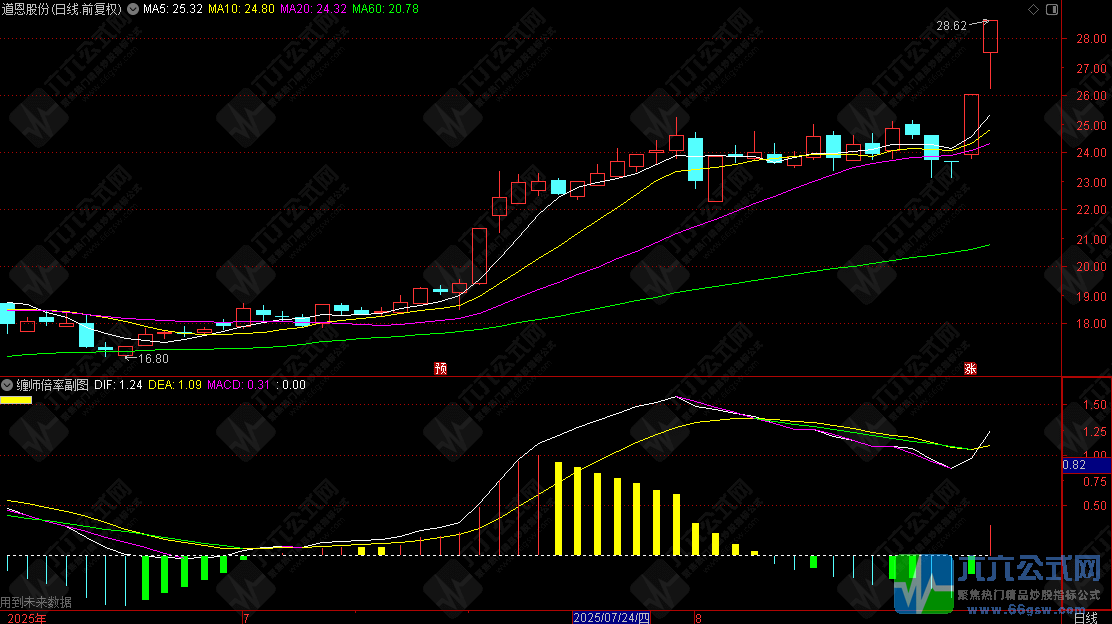Select the MA60: 20.78 label

385,9
